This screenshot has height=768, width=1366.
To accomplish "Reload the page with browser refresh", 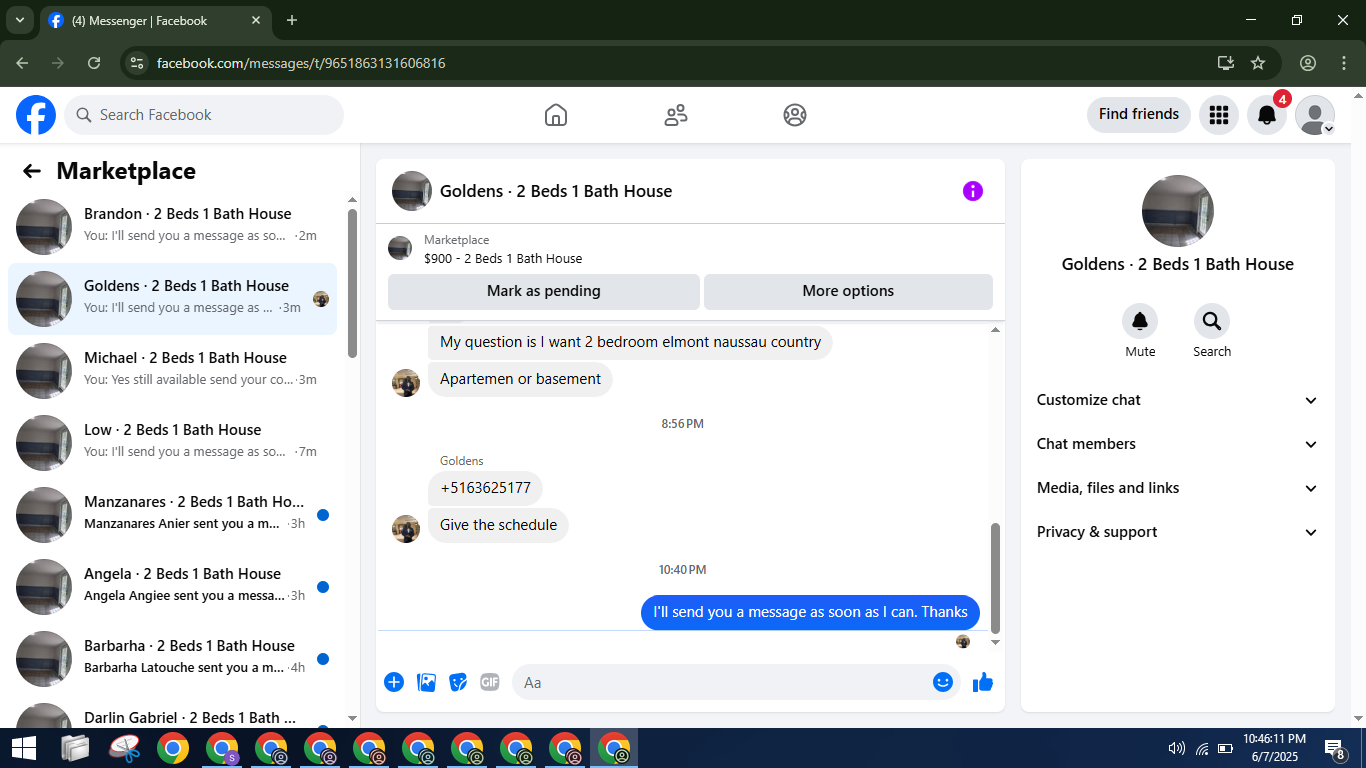I will (x=94, y=63).
